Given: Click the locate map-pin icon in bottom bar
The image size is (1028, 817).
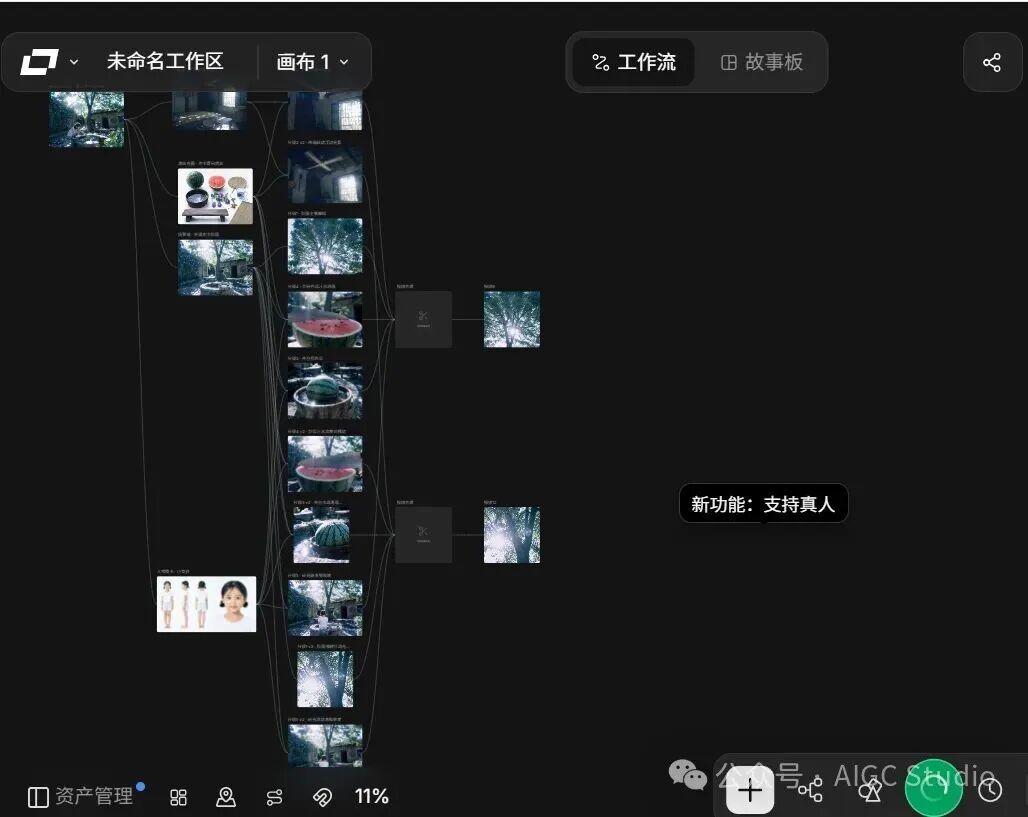Looking at the screenshot, I should (226, 797).
